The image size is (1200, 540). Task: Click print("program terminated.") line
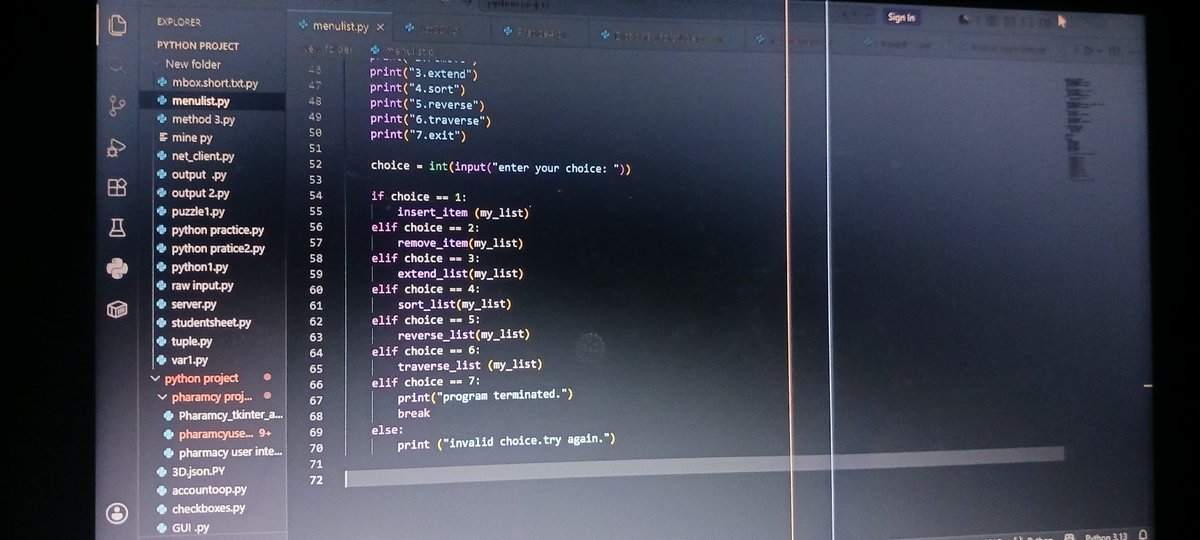(485, 396)
